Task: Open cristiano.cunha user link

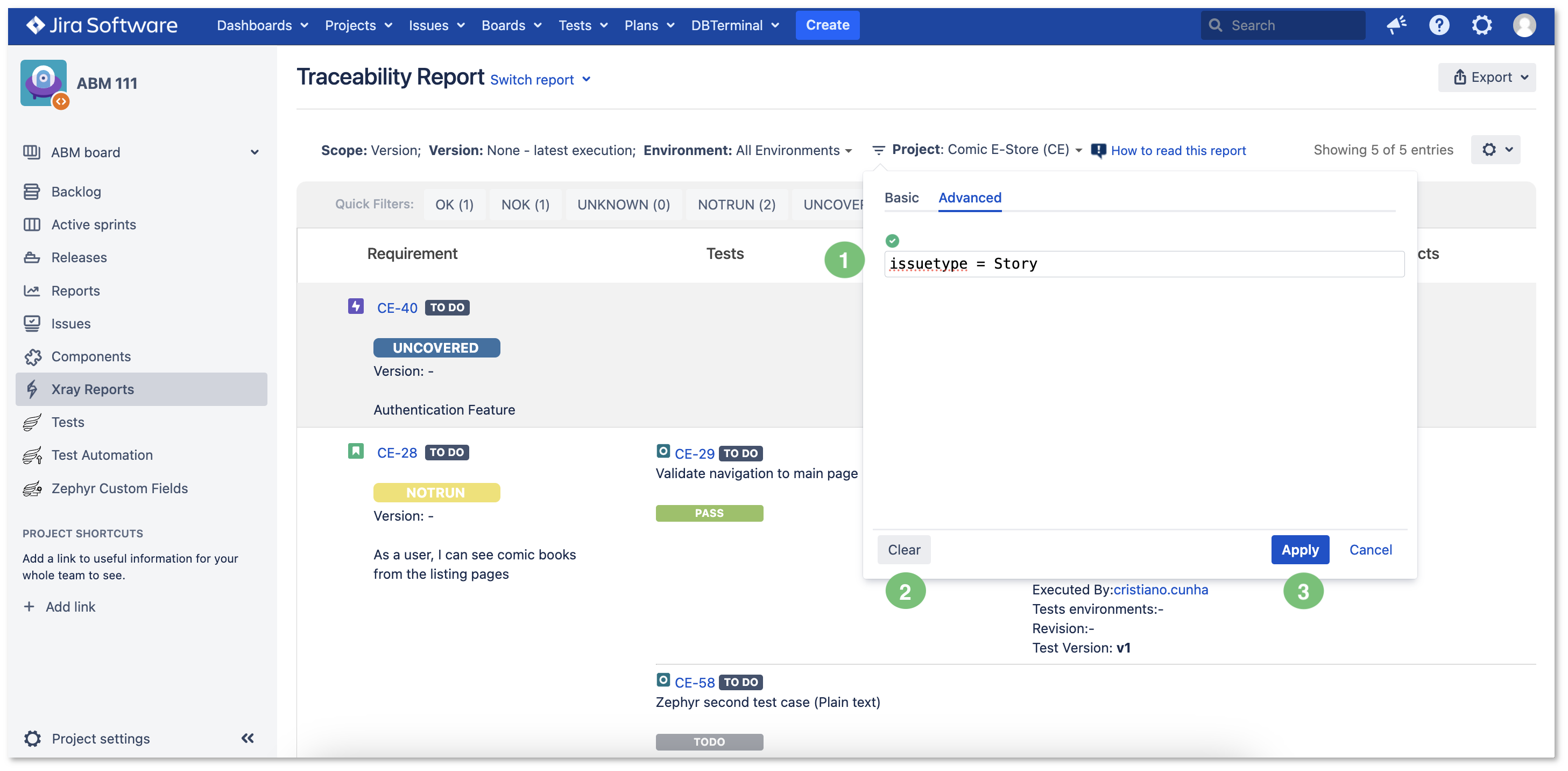Action: [x=1160, y=590]
